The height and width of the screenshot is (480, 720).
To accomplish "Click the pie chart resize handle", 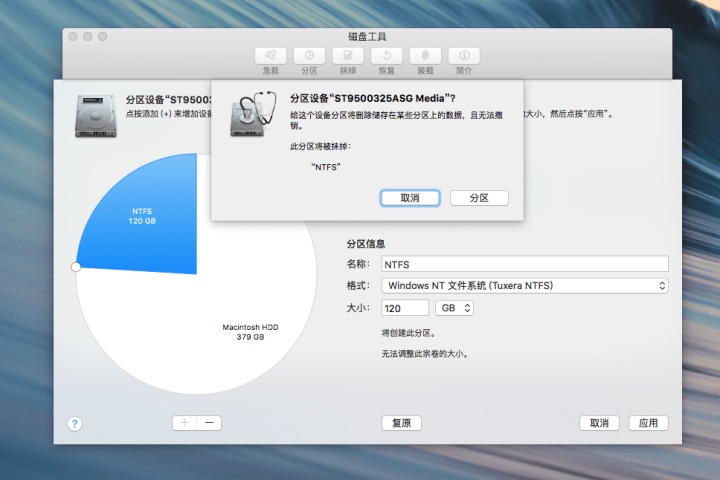I will tap(76, 267).
